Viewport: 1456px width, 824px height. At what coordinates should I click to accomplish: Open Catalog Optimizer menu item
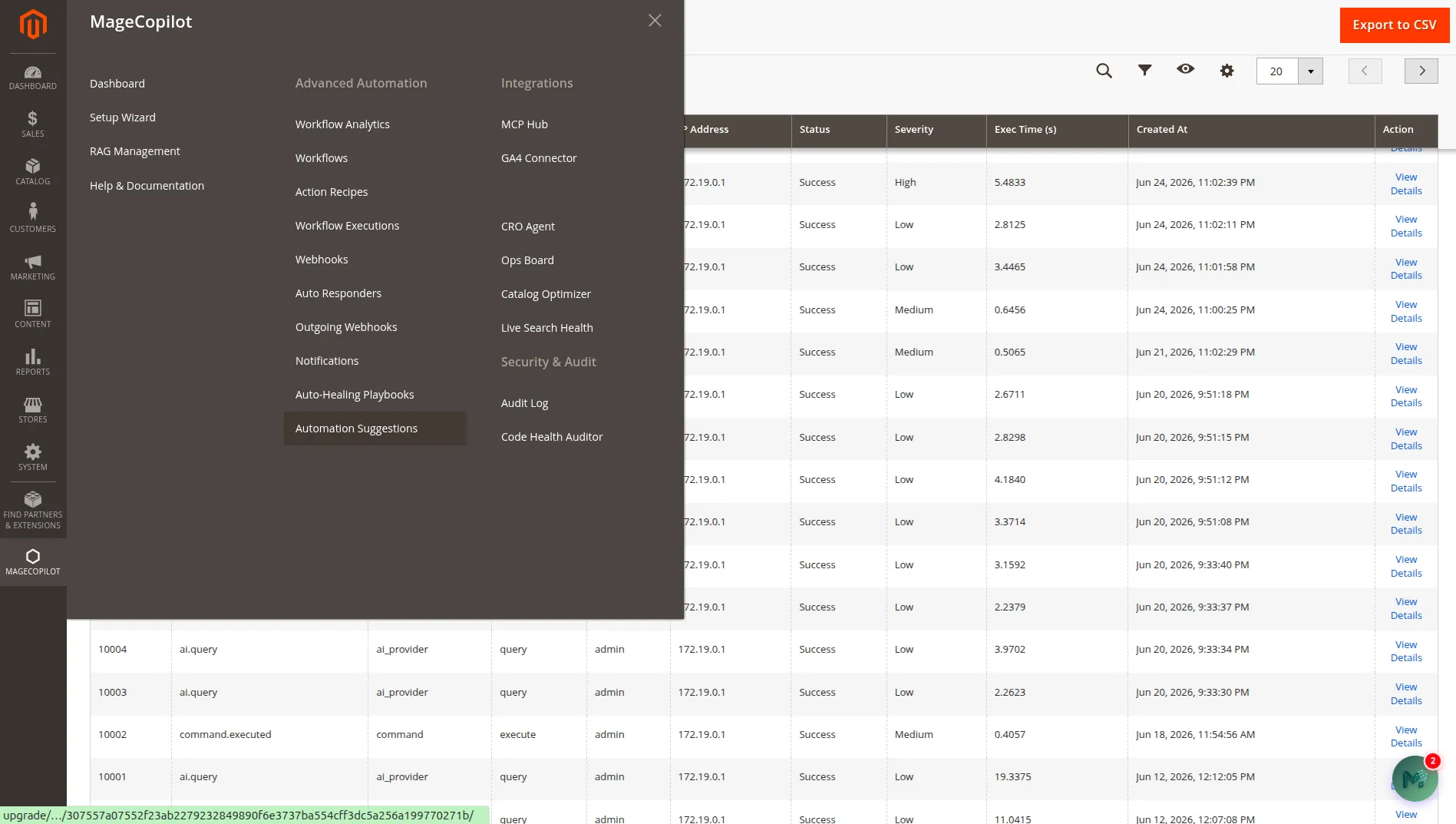pos(546,294)
